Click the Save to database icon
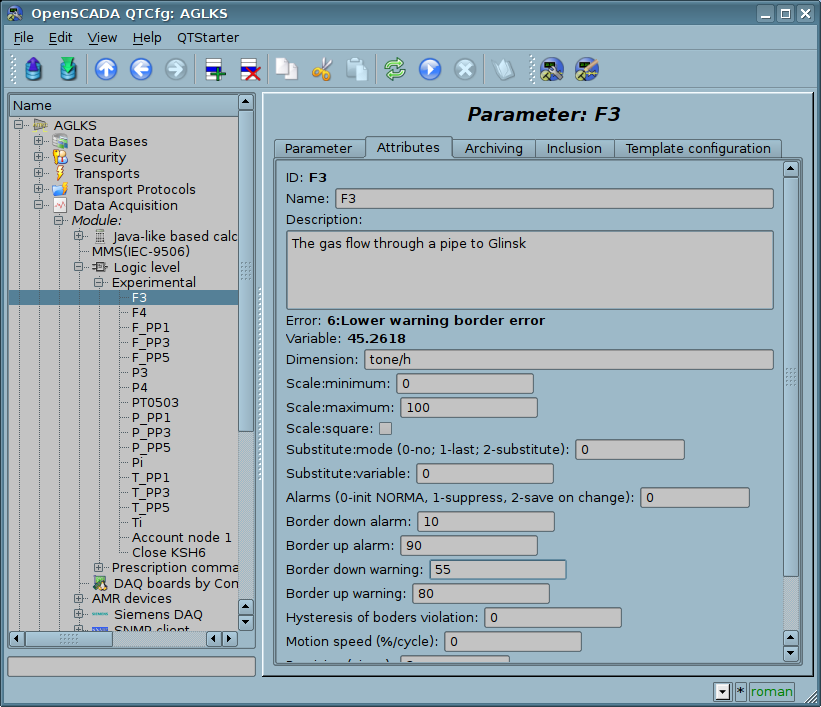This screenshot has height=707, width=821. (68, 69)
